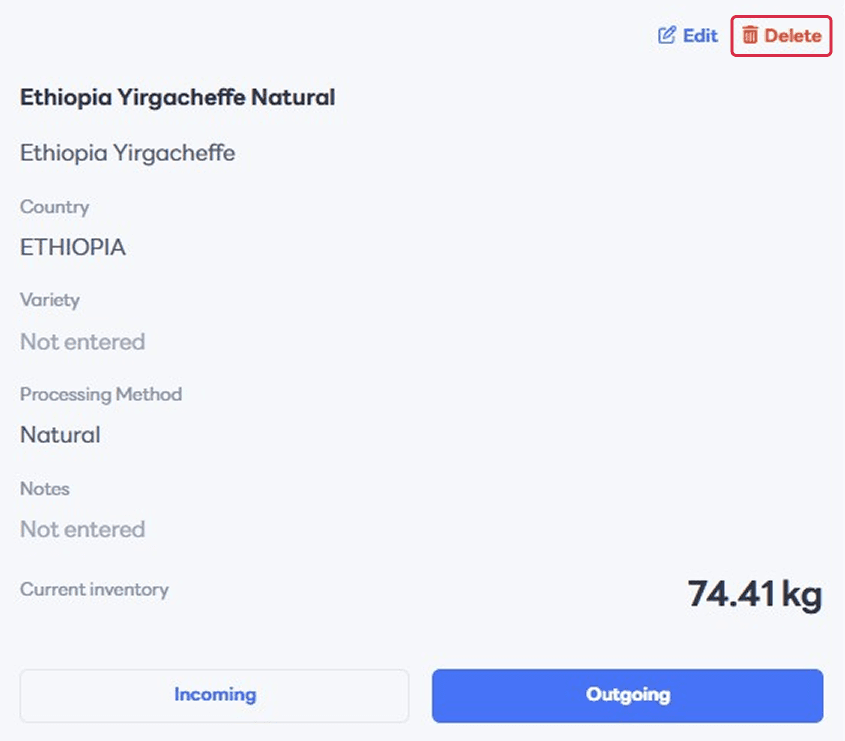The image size is (845, 741).
Task: Click the Notes field label
Action: 45,489
